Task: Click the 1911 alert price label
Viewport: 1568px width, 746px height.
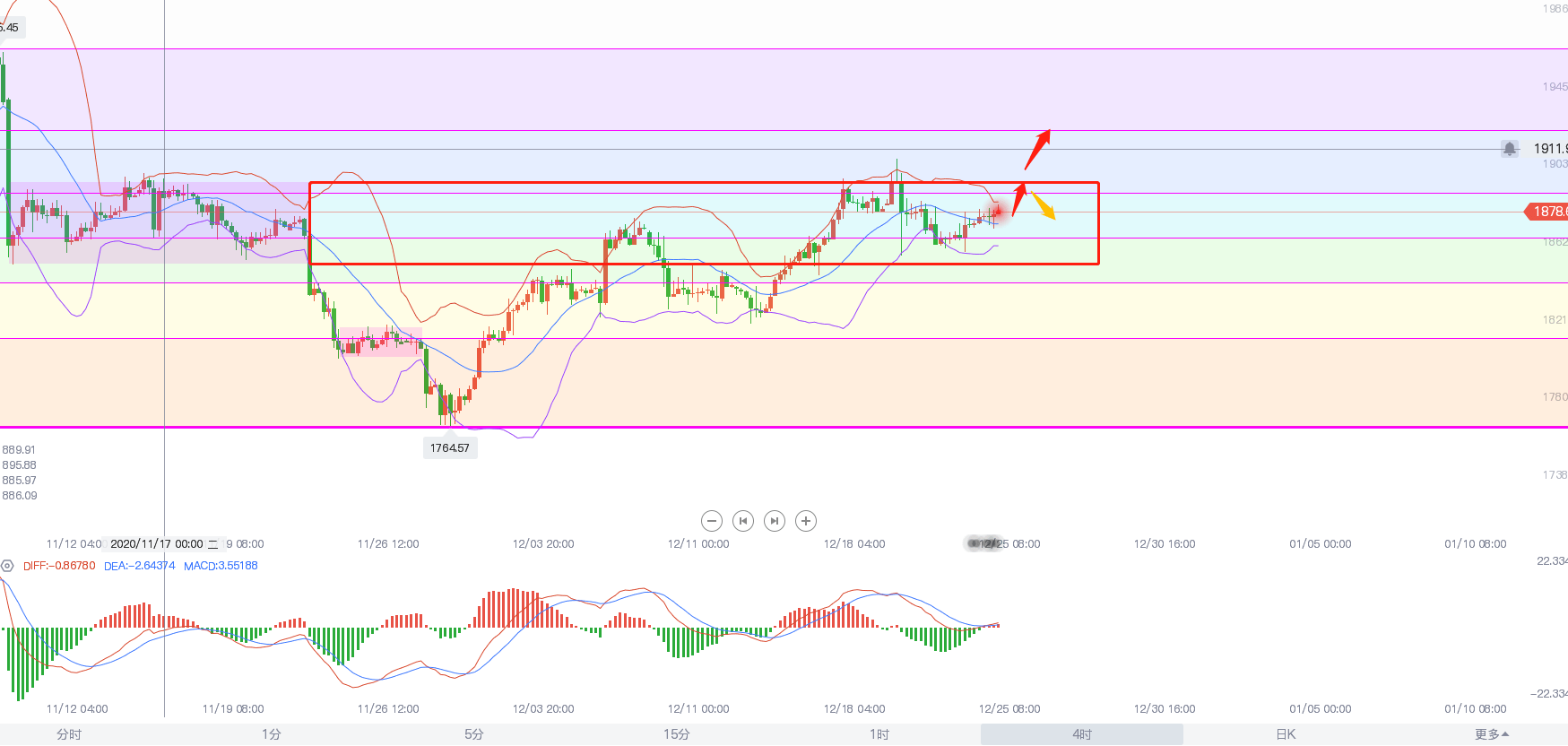Action: [1550, 149]
